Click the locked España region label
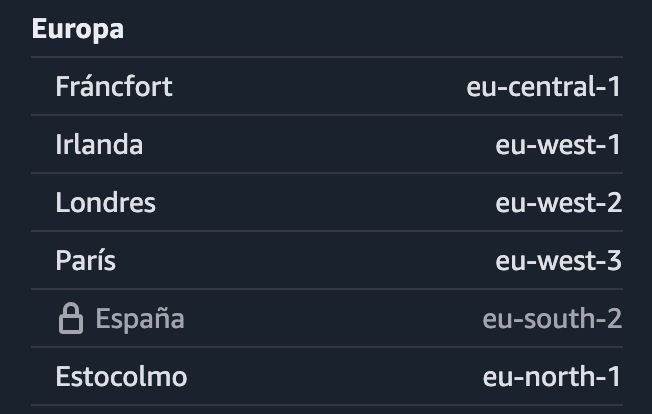This screenshot has height=414, width=652. (140, 319)
